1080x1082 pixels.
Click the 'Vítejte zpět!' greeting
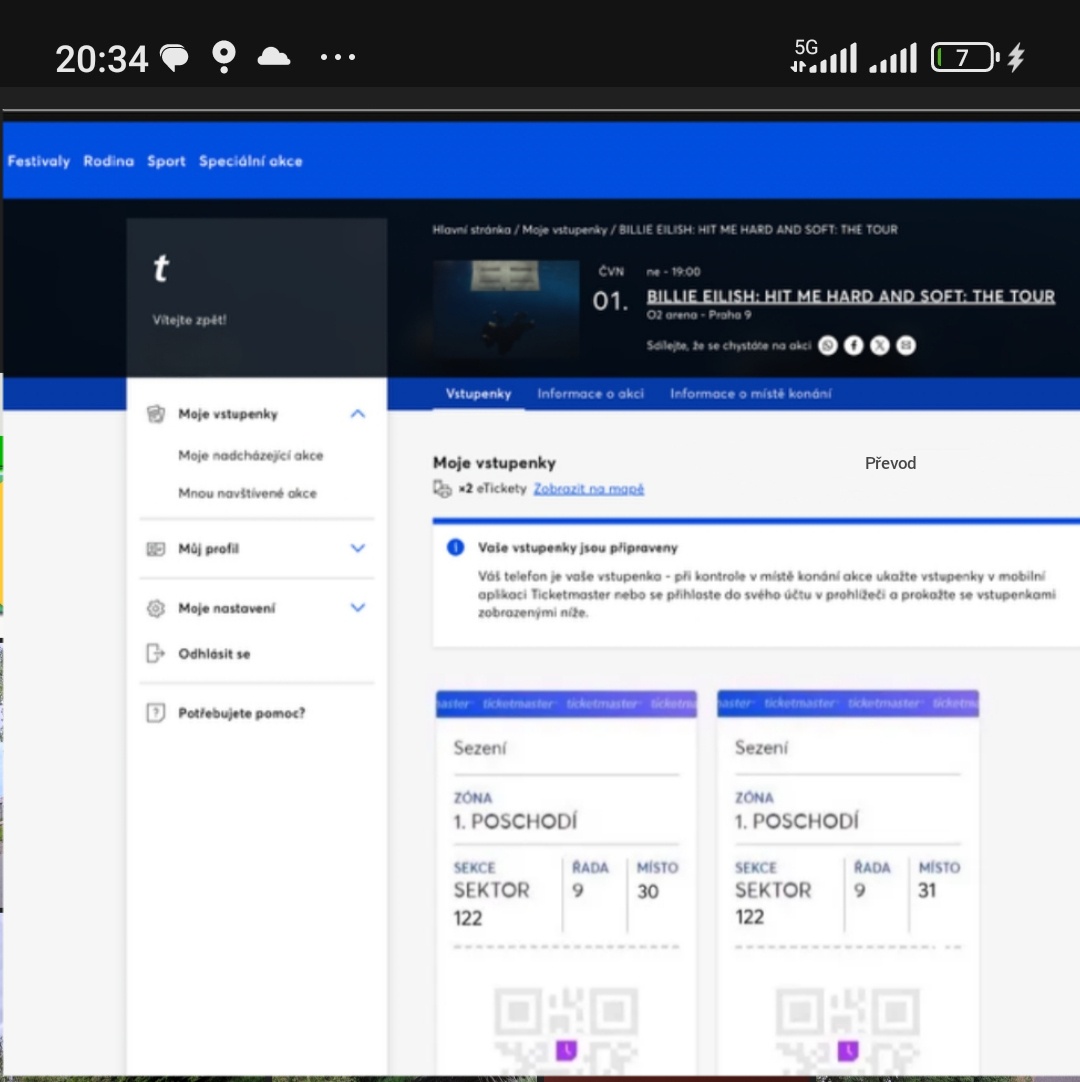[x=189, y=319]
